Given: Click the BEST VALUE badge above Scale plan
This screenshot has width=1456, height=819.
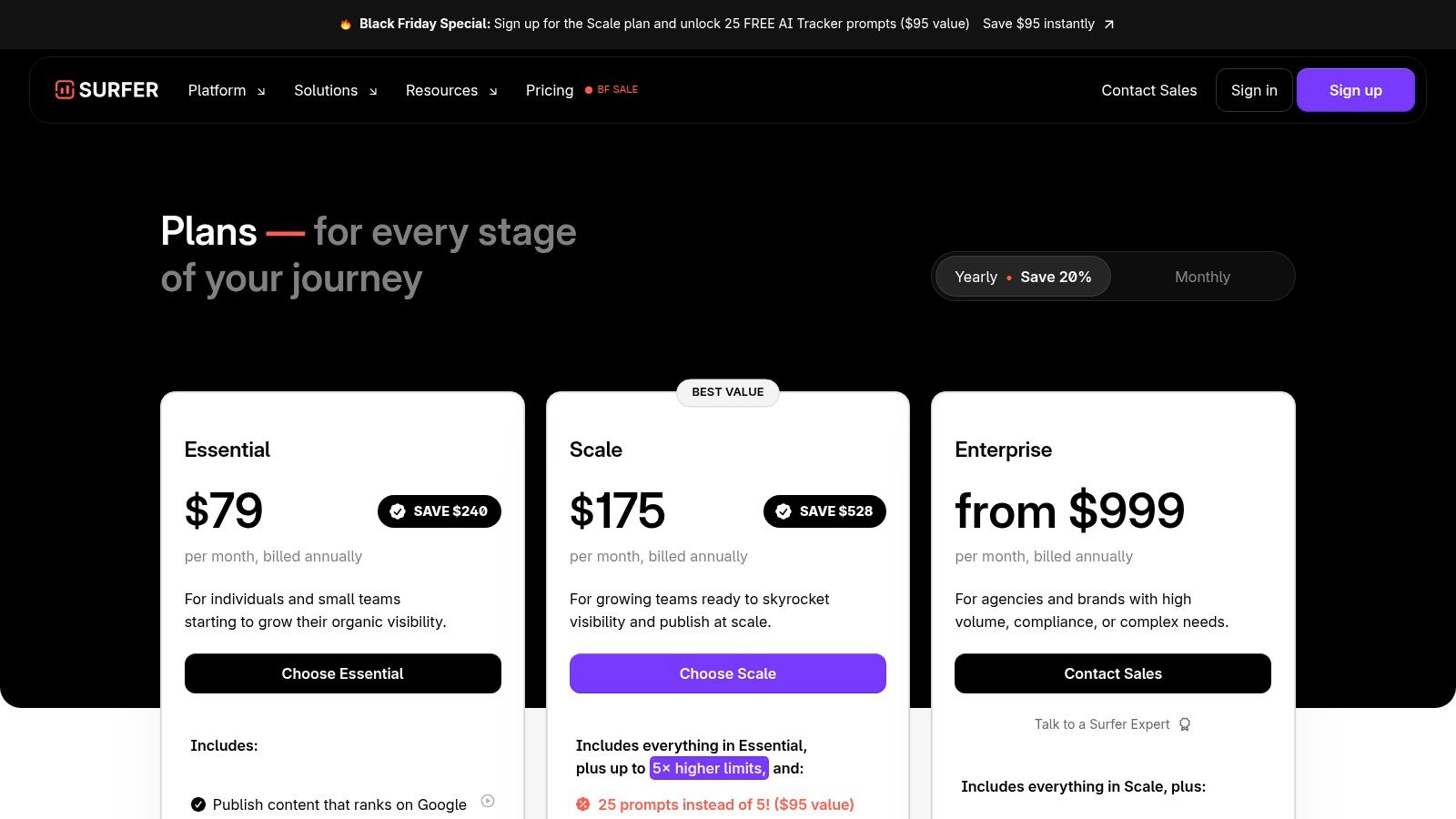Looking at the screenshot, I should 727,392.
